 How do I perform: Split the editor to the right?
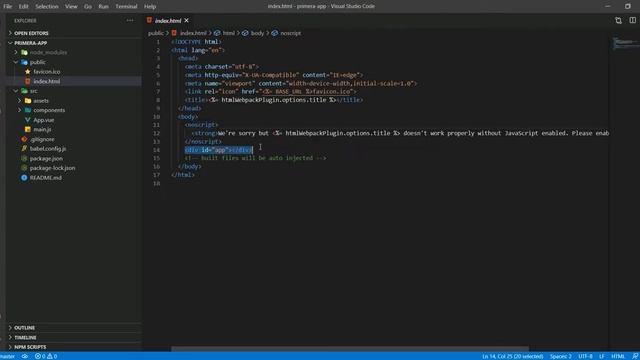tap(633, 20)
